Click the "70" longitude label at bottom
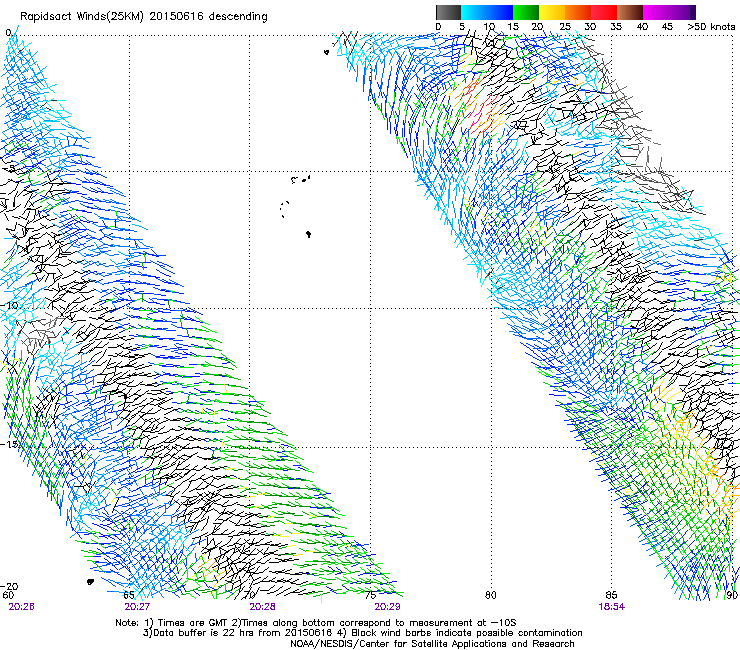Screen dimensions: 740x650 [x=250, y=595]
